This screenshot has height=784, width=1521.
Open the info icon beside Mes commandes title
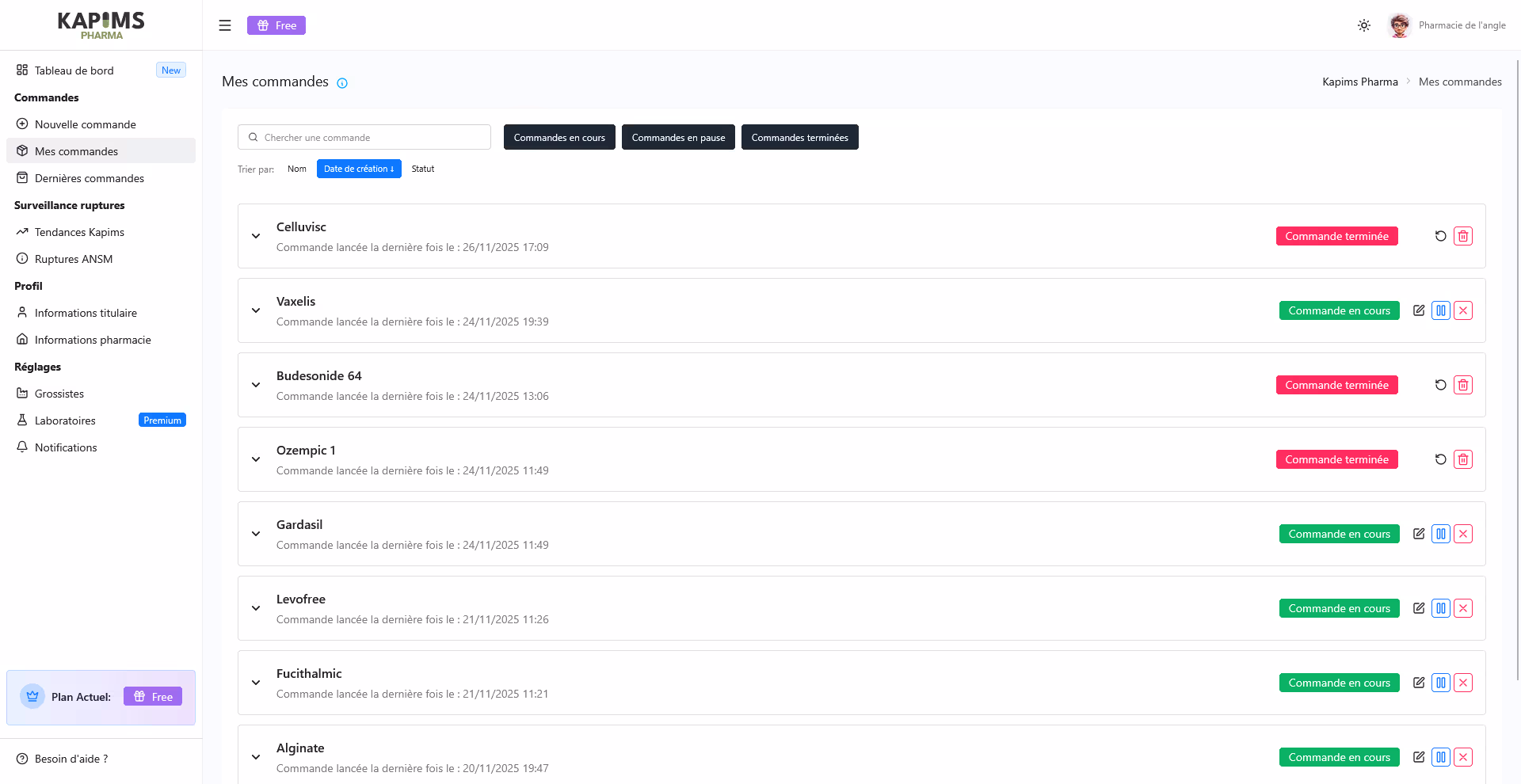pyautogui.click(x=341, y=82)
